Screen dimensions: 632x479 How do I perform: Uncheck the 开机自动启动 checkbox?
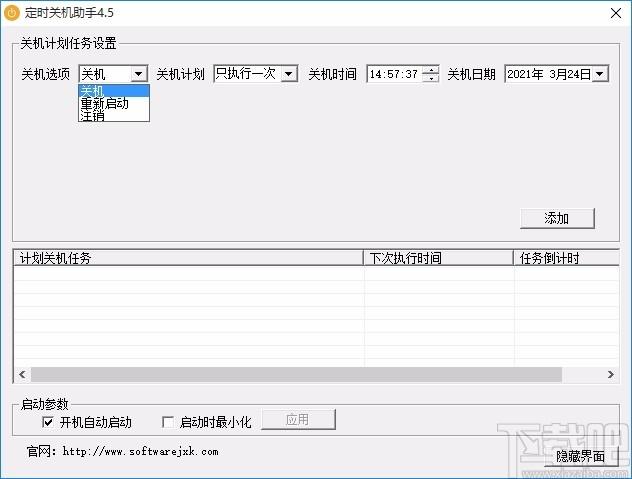coord(48,422)
